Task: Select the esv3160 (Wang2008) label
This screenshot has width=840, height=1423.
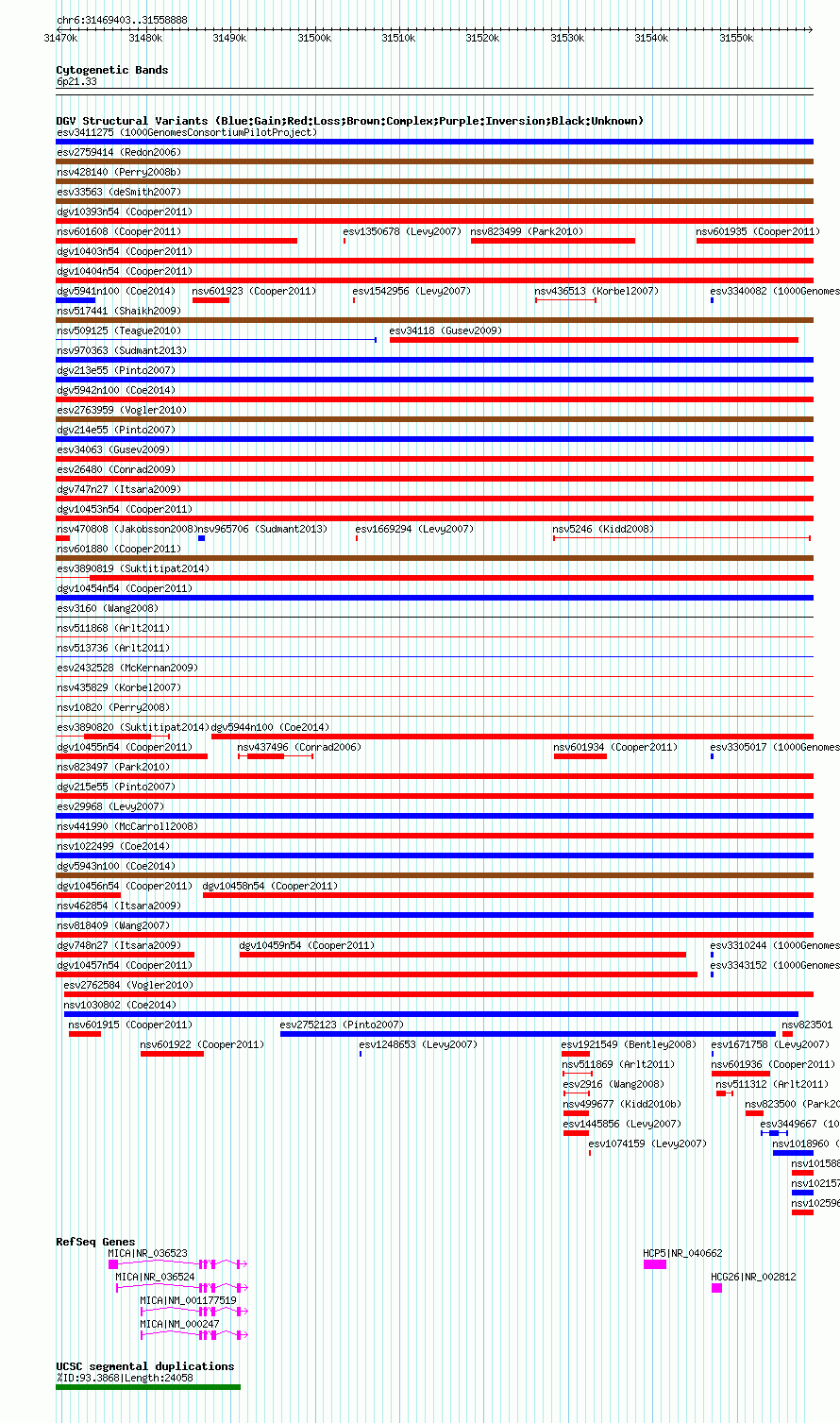Action: coord(108,608)
